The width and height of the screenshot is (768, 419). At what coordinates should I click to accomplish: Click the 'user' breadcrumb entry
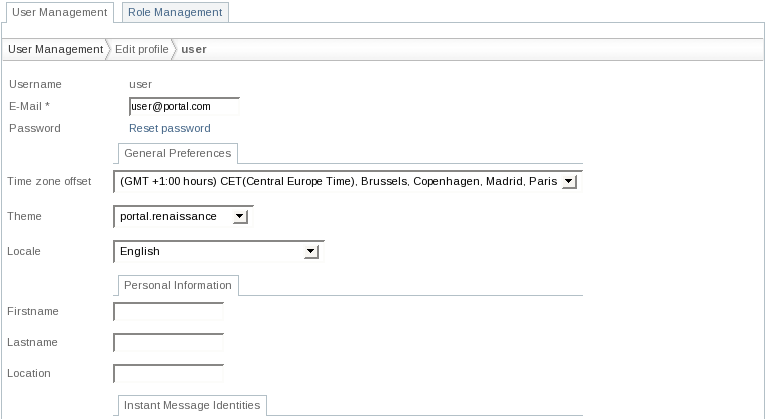tap(193, 49)
